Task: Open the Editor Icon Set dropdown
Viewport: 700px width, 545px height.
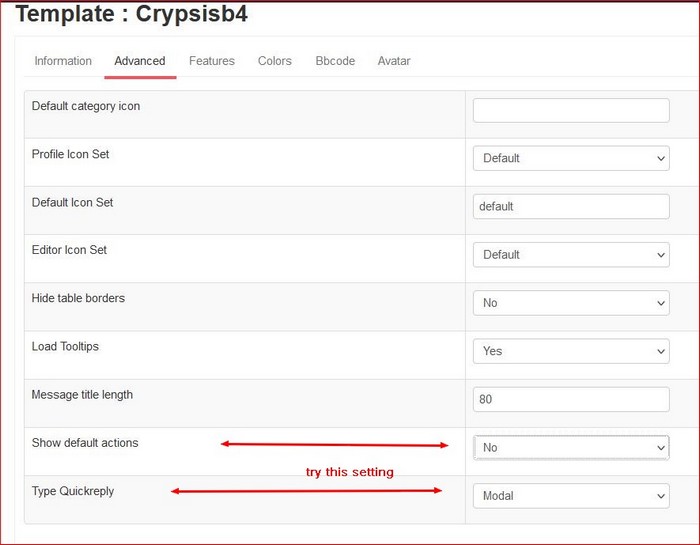Action: click(x=571, y=254)
